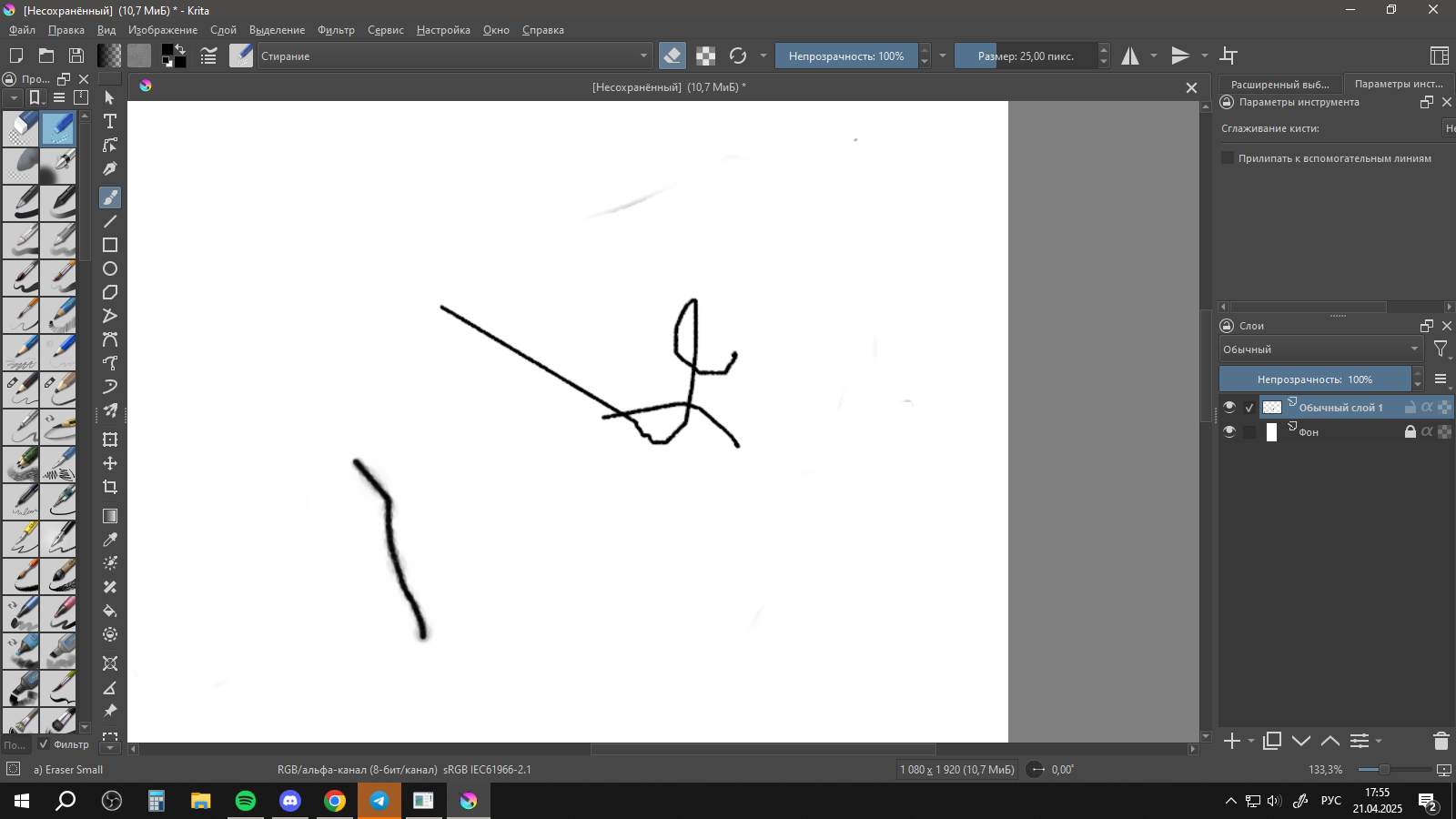Hide the Фон layer
1456x819 pixels.
(1229, 431)
